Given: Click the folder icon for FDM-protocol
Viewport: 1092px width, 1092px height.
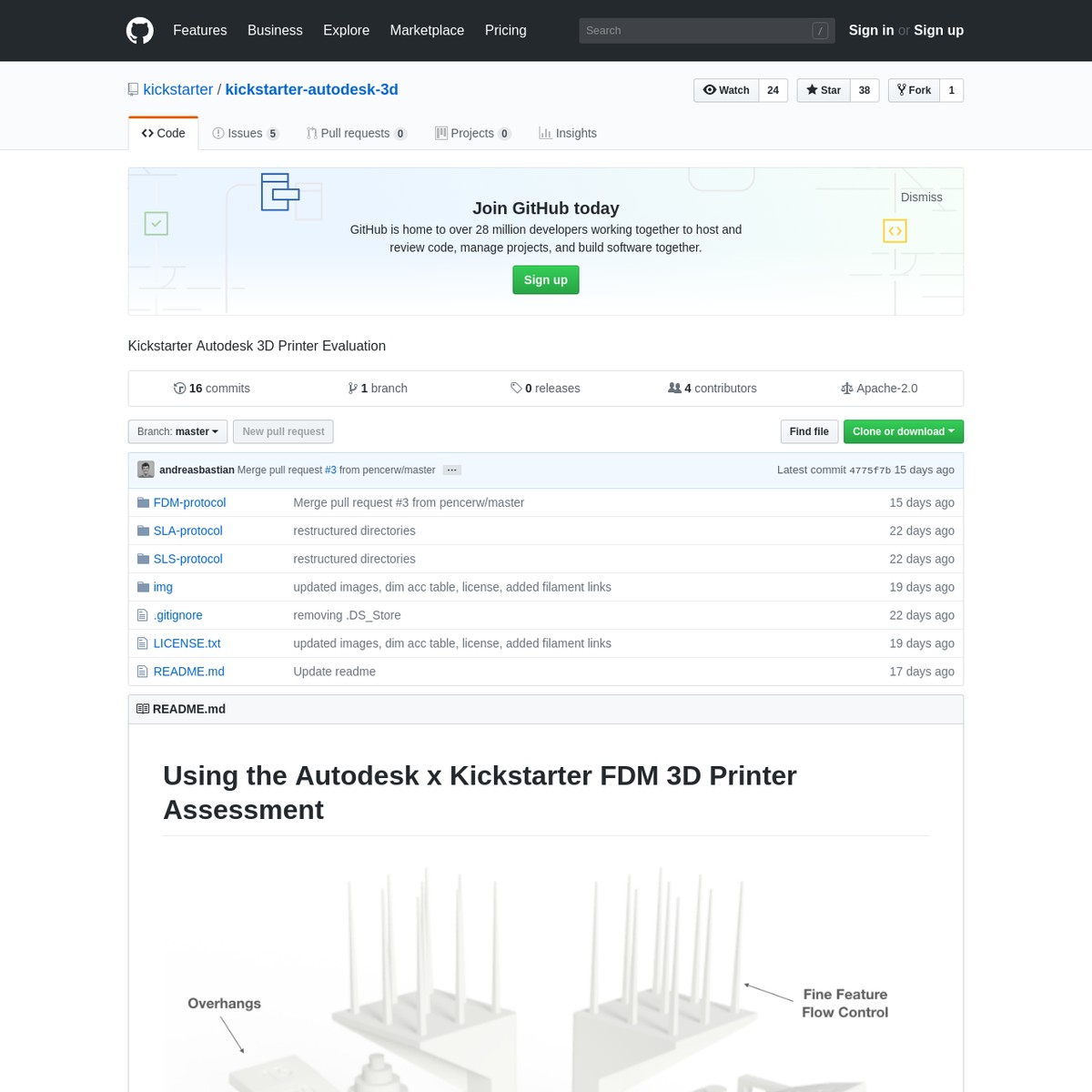Looking at the screenshot, I should tap(143, 502).
